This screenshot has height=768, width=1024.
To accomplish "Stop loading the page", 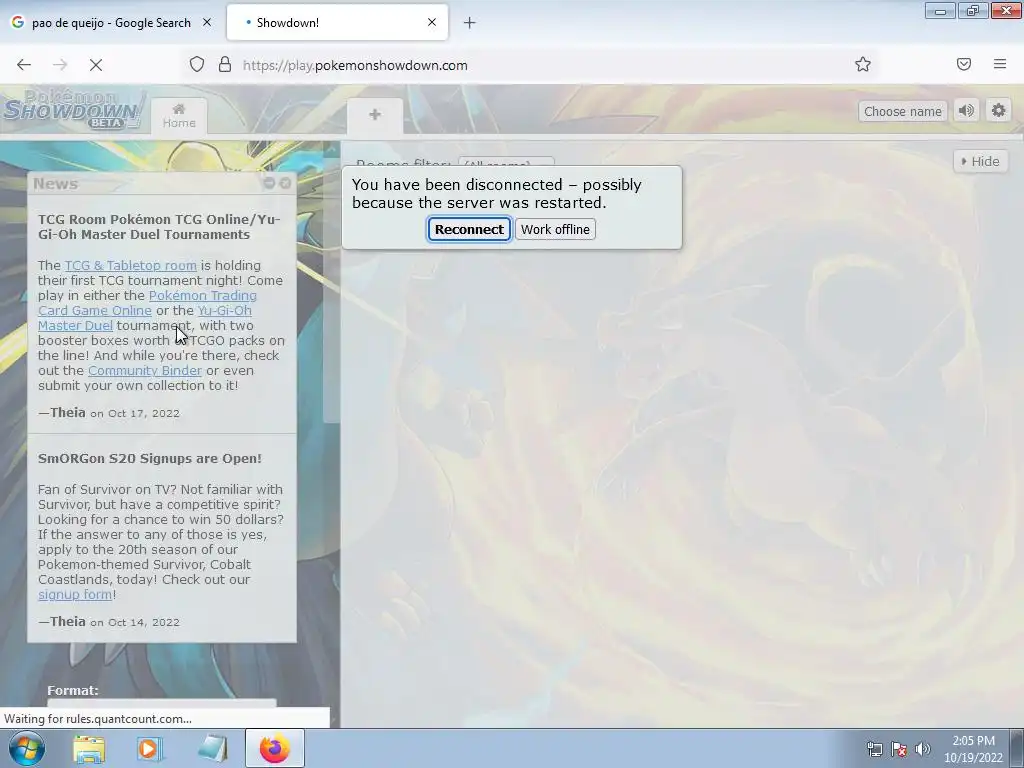I will [x=95, y=65].
